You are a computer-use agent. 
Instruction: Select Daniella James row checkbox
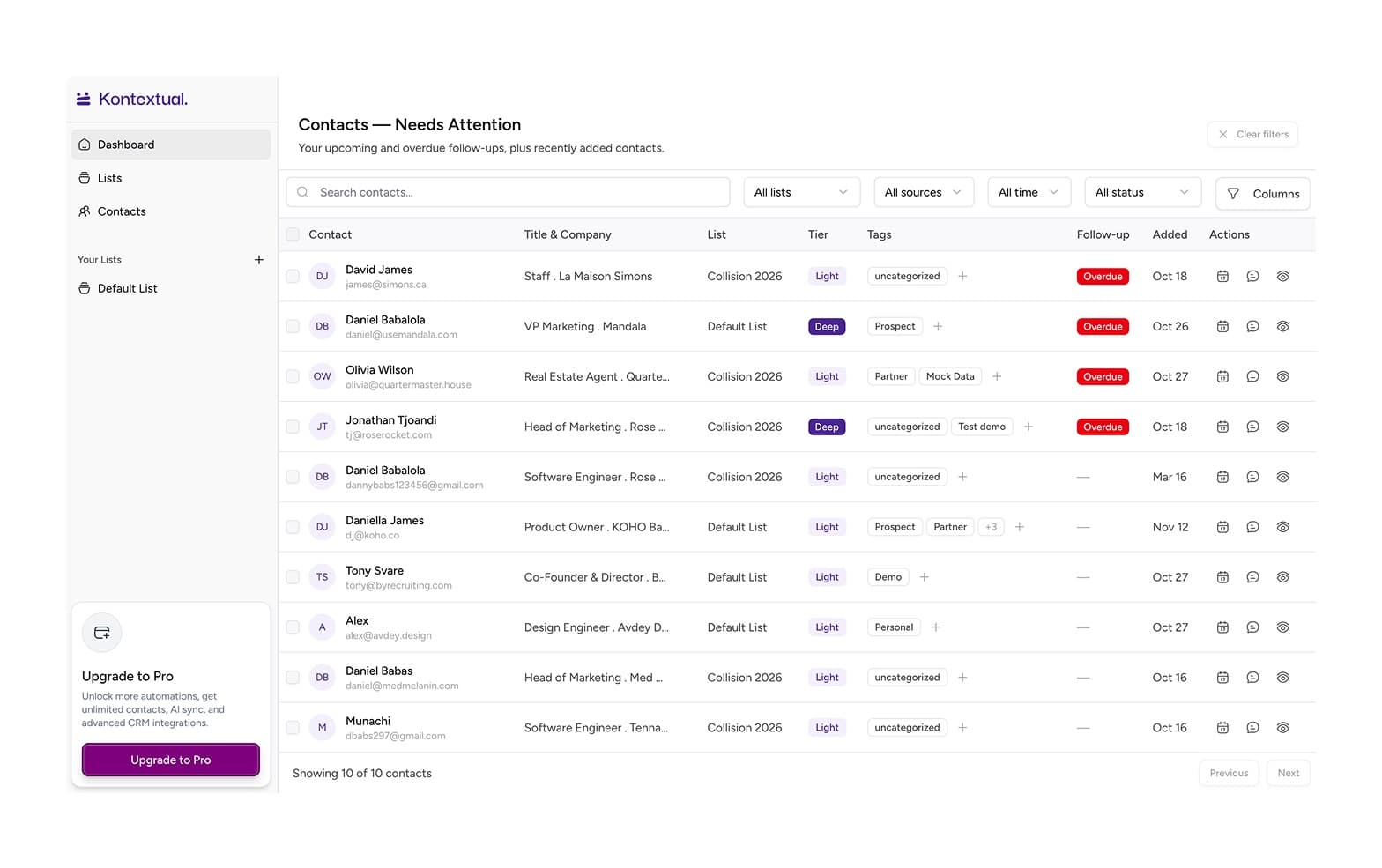click(x=293, y=527)
